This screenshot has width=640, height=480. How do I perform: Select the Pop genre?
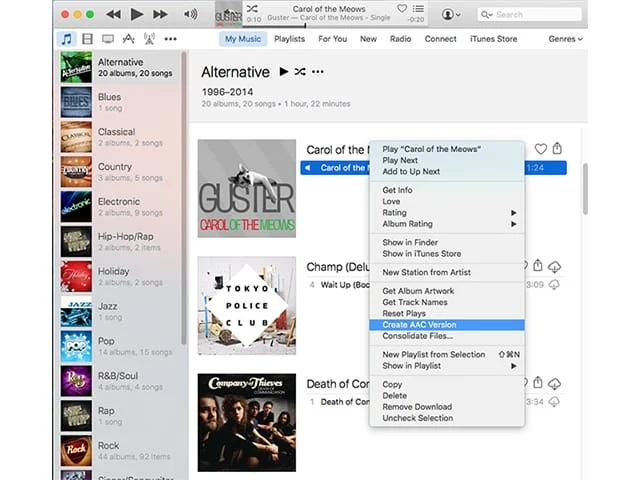(x=119, y=346)
